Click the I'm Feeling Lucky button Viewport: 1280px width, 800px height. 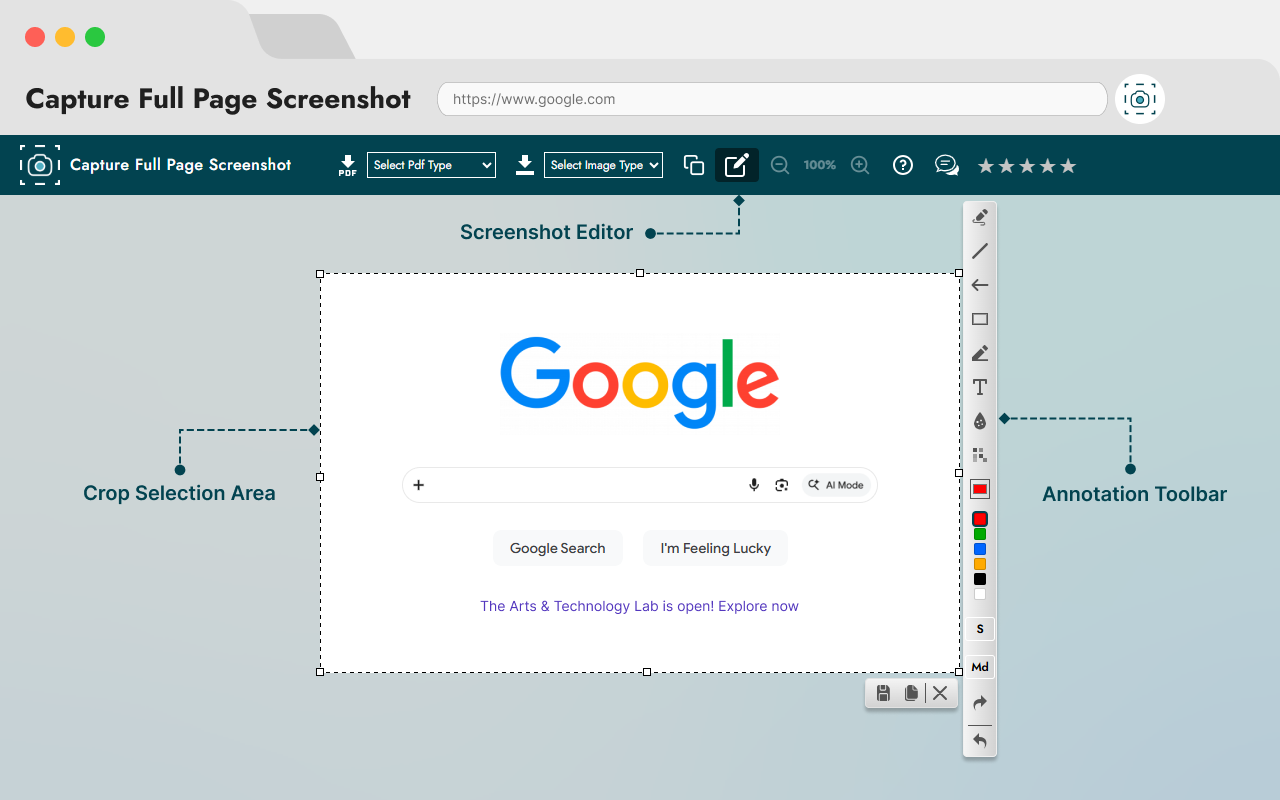716,548
